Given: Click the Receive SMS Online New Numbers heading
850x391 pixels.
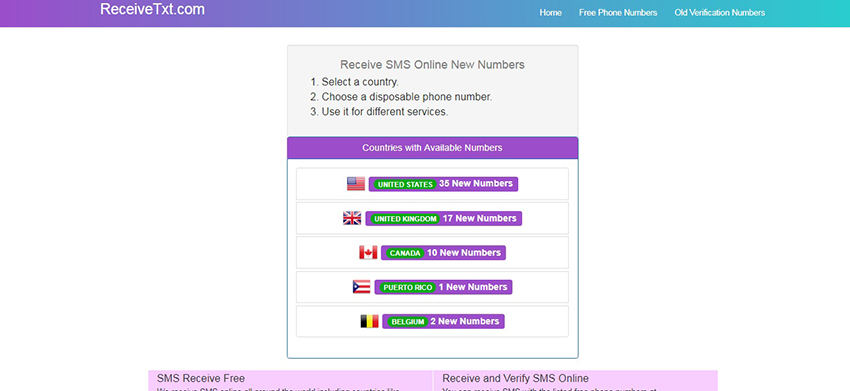Looking at the screenshot, I should click(x=433, y=65).
